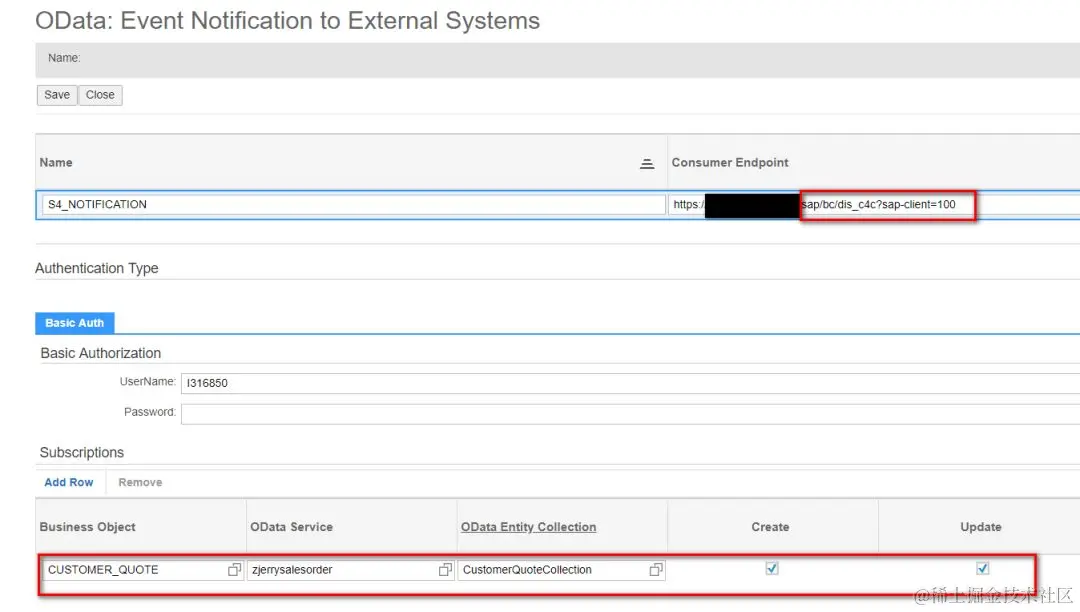This screenshot has width=1080, height=612.
Task: Focus the Password input field
Action: pos(630,413)
